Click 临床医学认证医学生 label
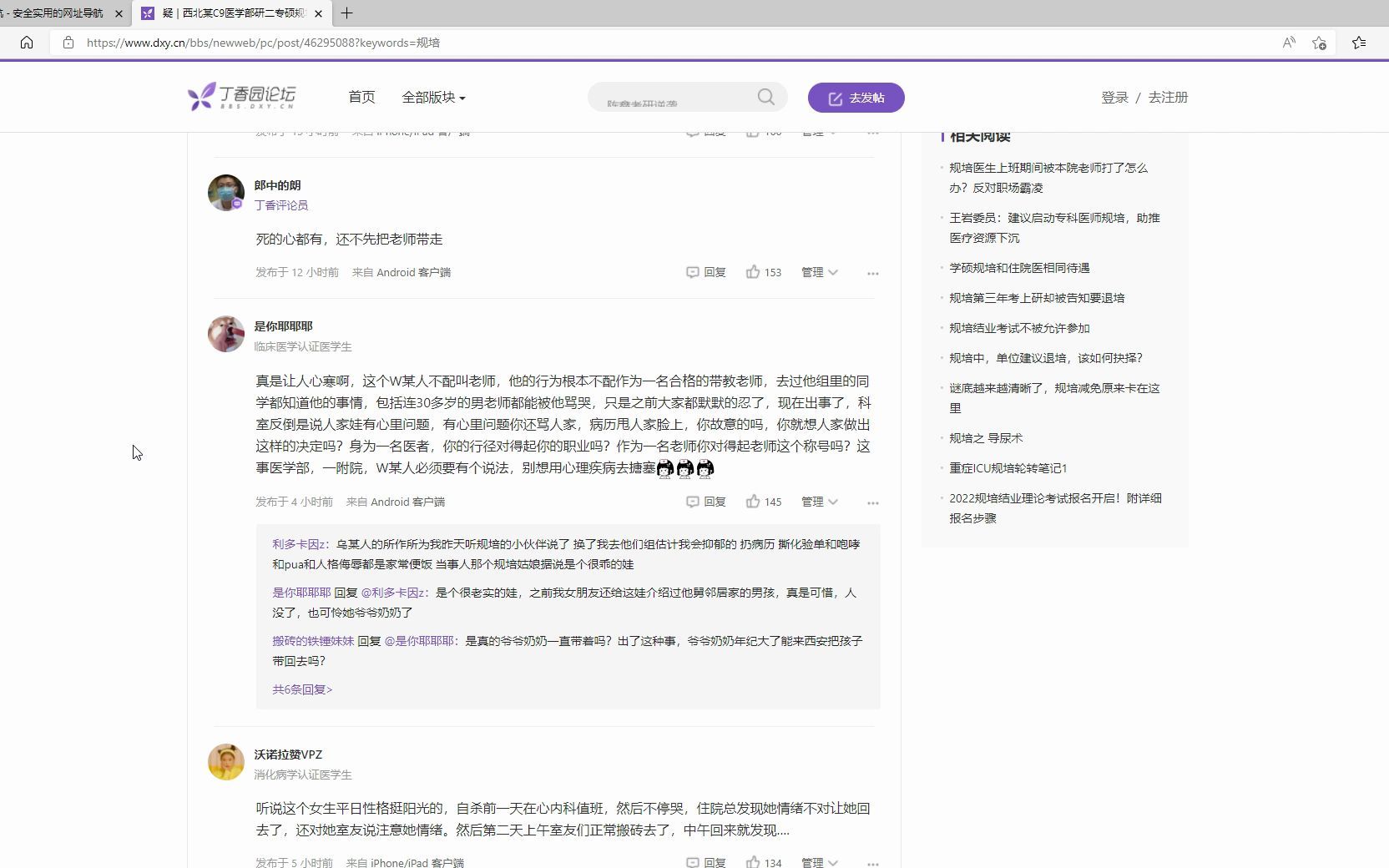This screenshot has width=1389, height=868. tap(303, 346)
